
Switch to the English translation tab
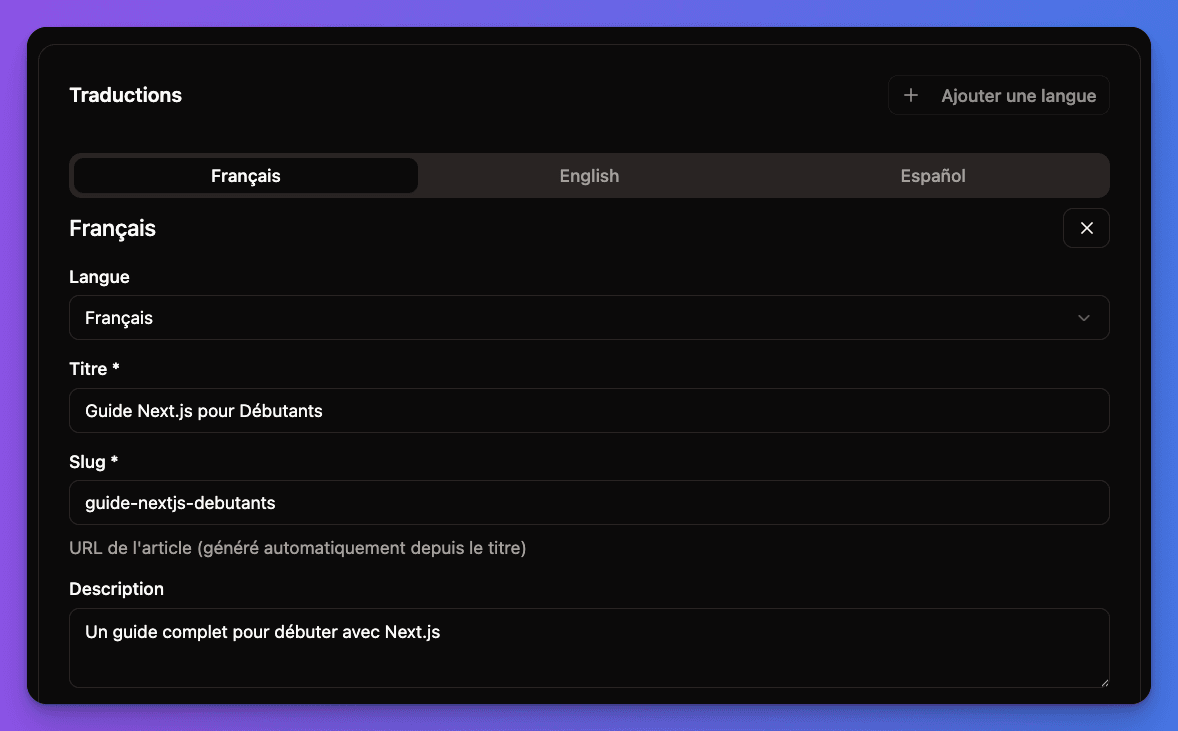point(589,175)
